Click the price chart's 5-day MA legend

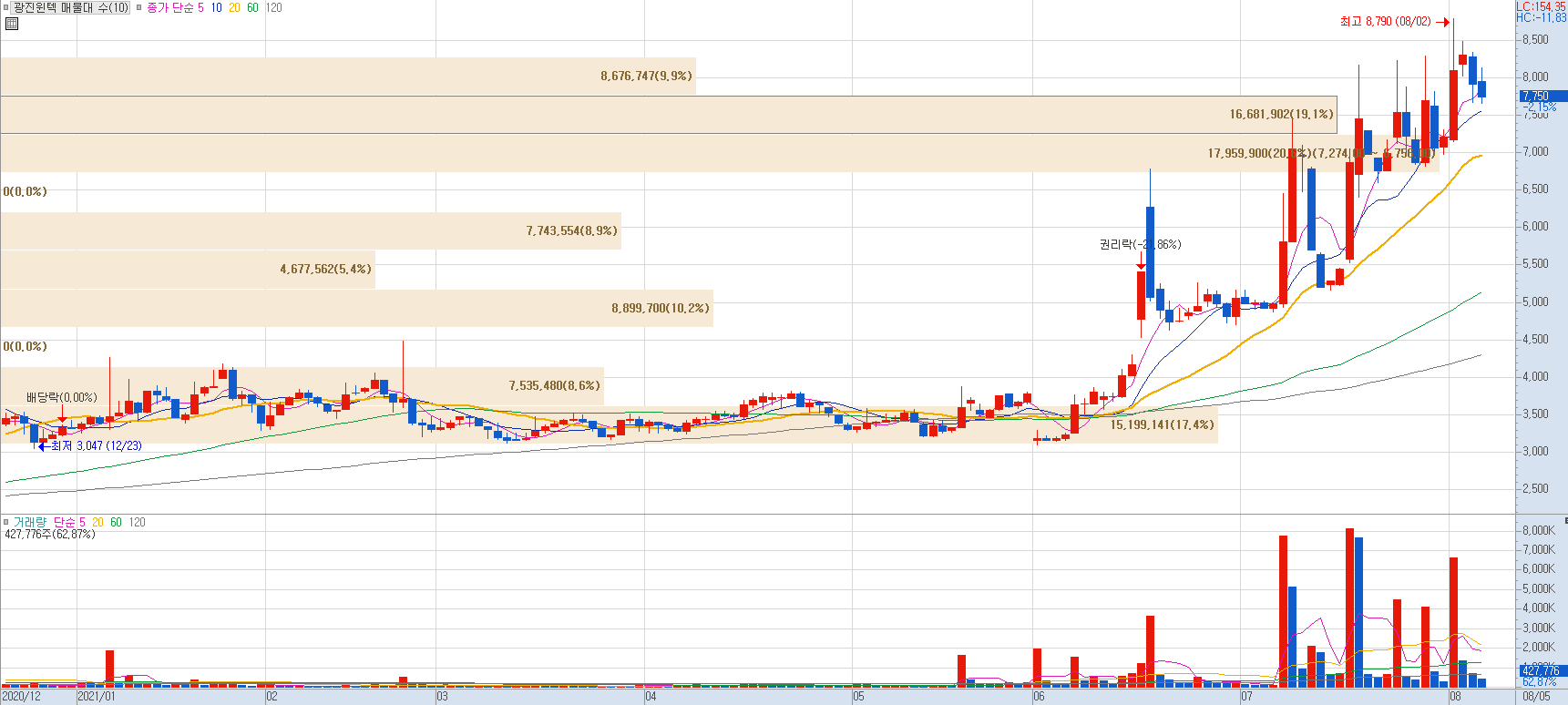(200, 7)
